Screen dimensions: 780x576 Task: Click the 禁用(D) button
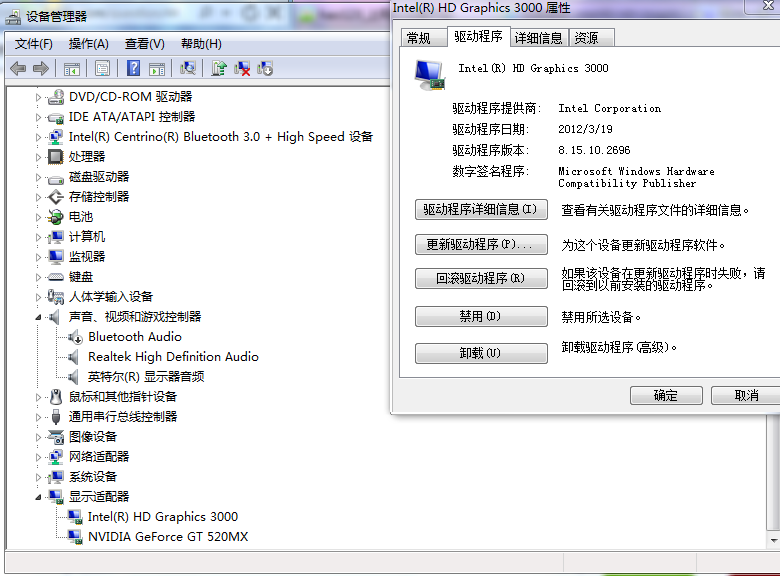pos(481,316)
